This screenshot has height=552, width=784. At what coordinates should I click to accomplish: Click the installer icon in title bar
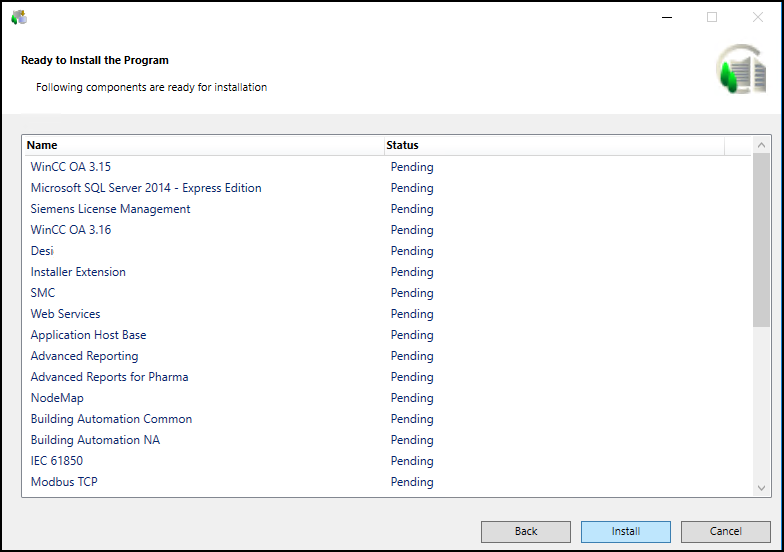(19, 17)
